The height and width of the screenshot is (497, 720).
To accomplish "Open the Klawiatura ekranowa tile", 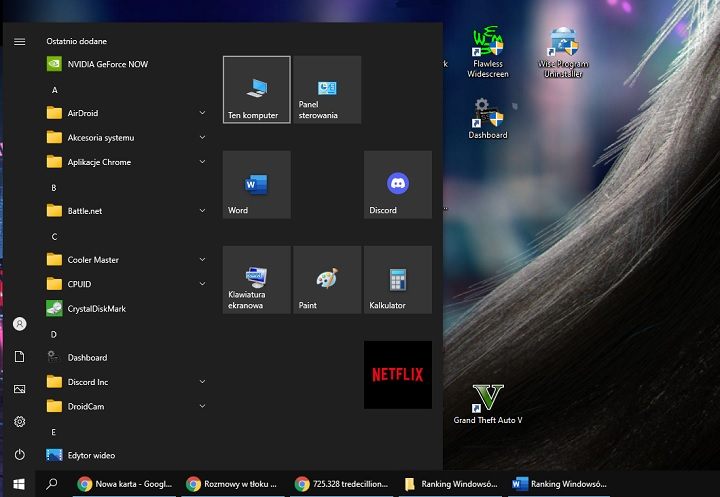I will 257,280.
